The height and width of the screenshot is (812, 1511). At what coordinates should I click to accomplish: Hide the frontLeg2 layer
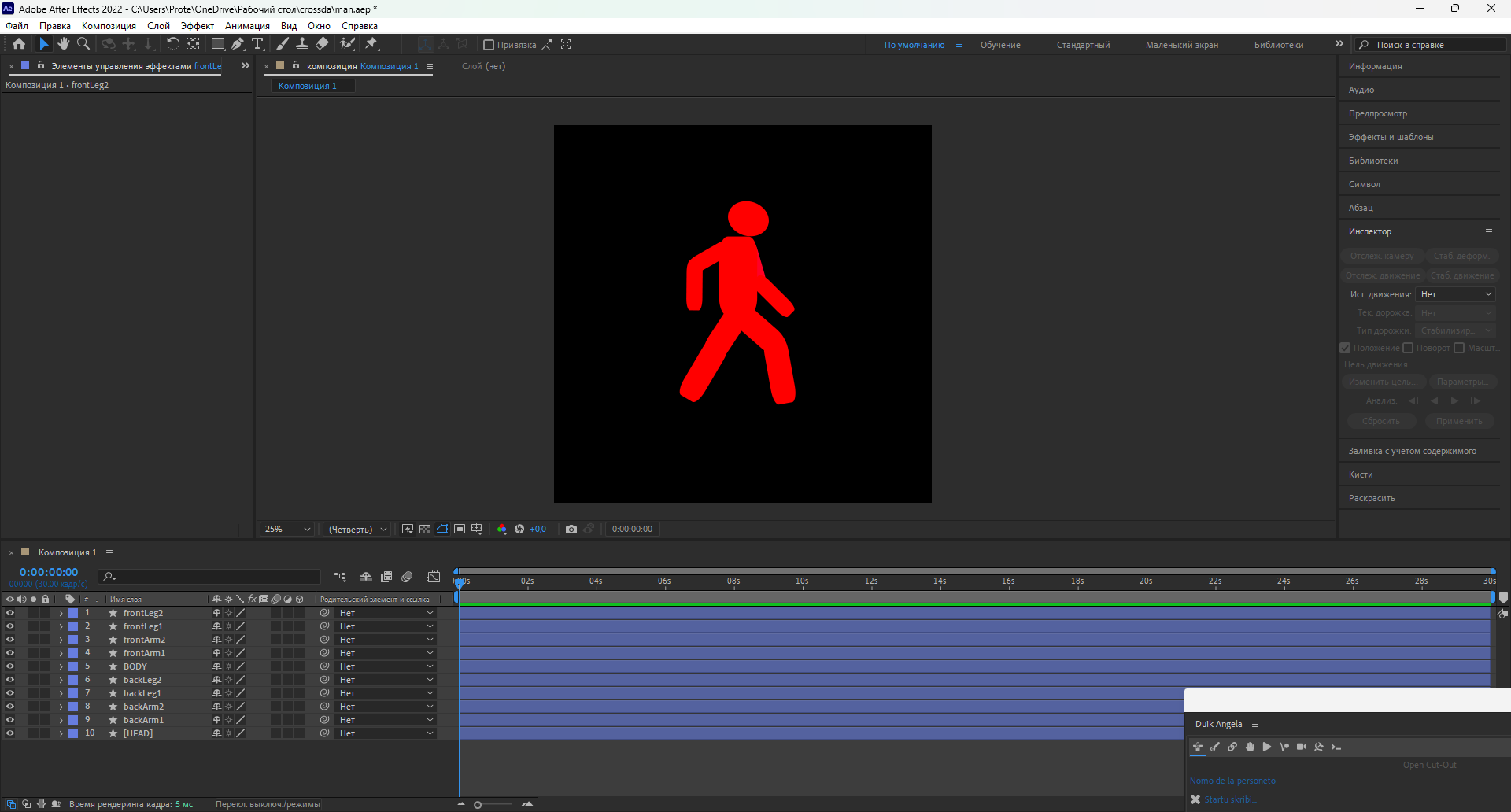coord(10,613)
